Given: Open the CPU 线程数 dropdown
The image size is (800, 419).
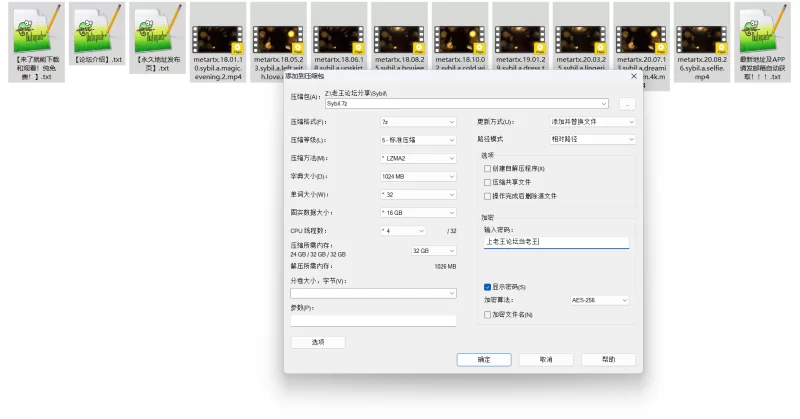Looking at the screenshot, I should 403,231.
